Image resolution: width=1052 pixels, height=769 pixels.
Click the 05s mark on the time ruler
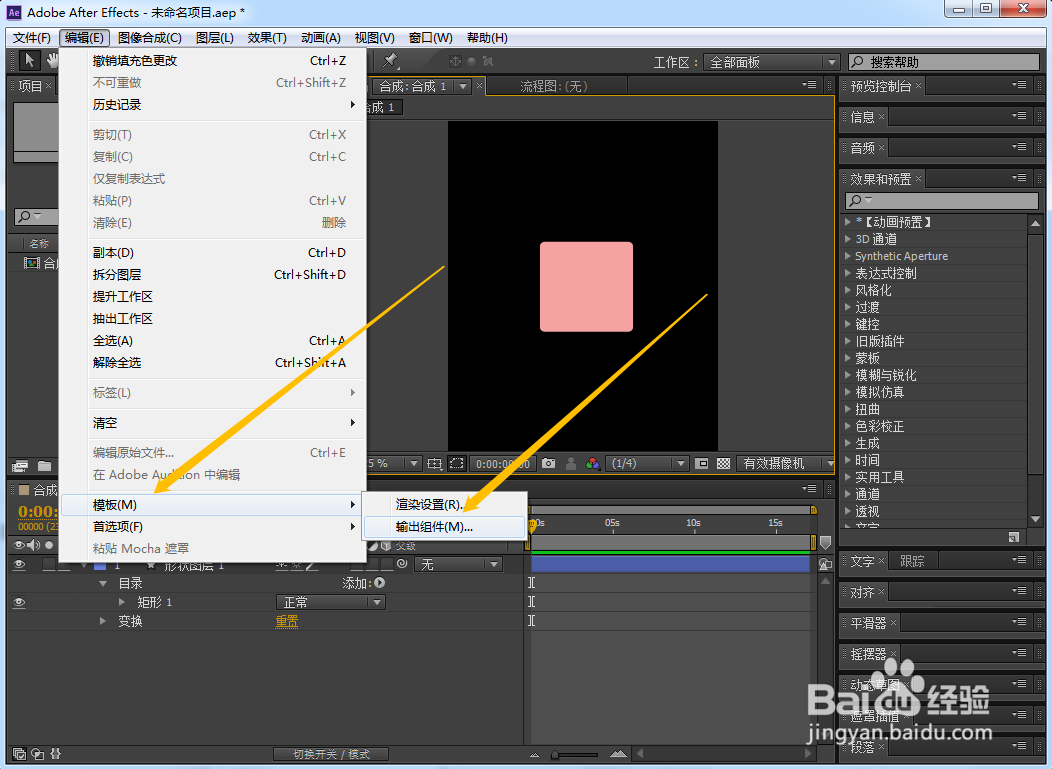[612, 523]
